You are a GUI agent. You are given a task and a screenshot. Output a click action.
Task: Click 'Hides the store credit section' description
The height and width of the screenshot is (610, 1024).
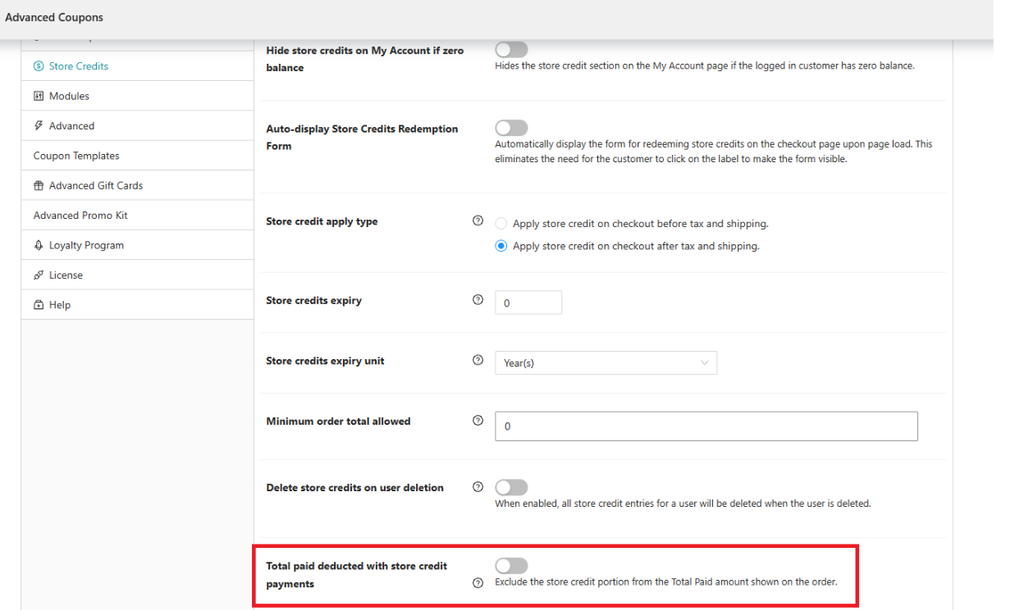click(x=705, y=66)
